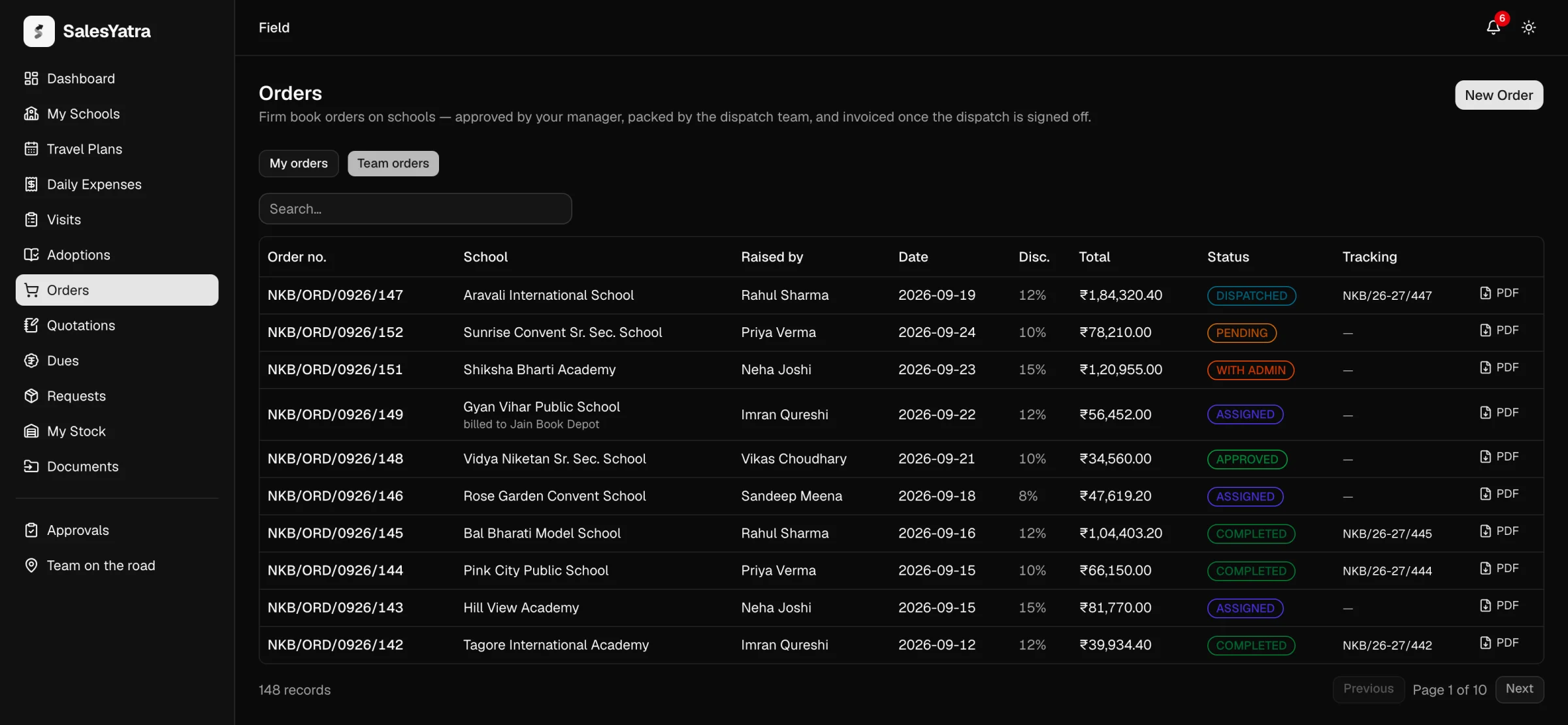Focus the Search orders field

pos(416,209)
